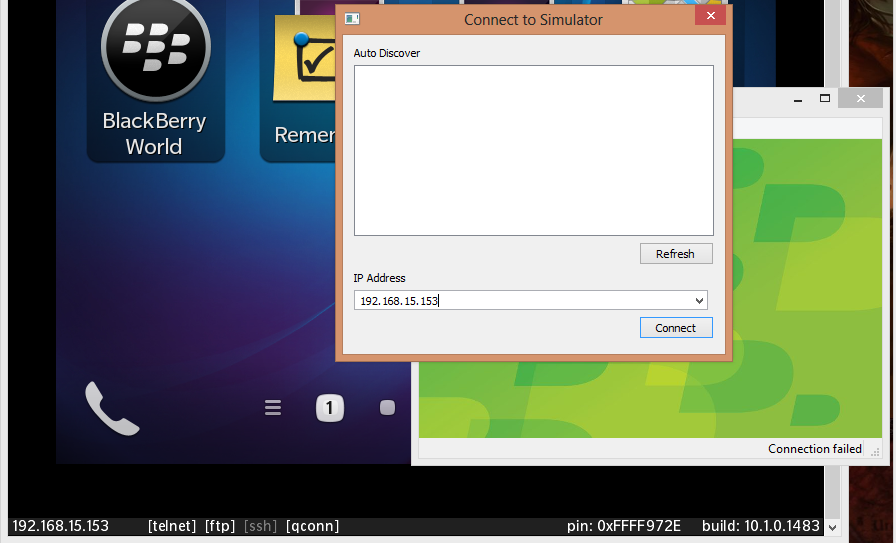Viewport: 896px width, 543px height.
Task: Click the Connect to Simulator title icon
Action: coord(353,19)
